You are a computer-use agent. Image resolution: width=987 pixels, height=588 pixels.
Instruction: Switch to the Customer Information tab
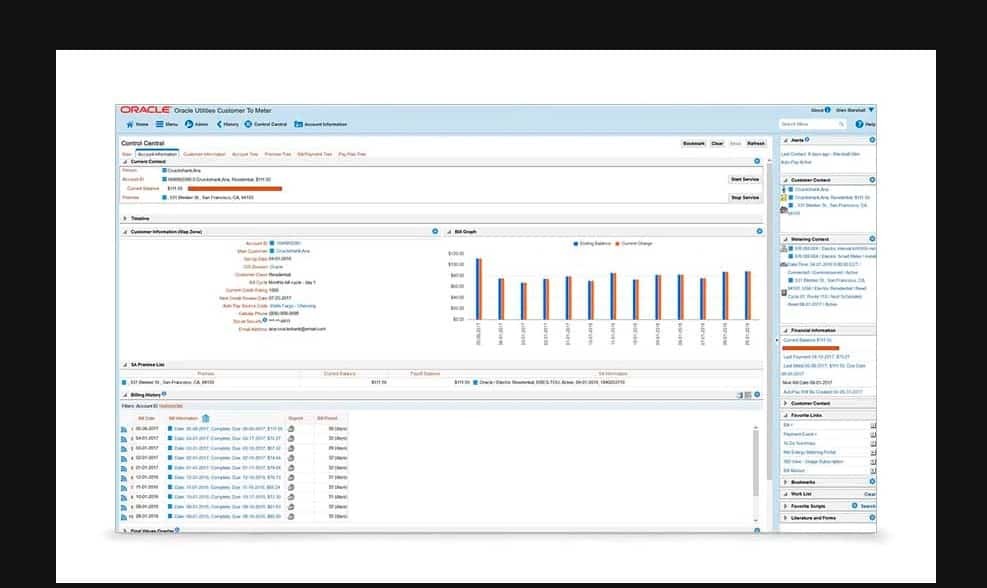(x=204, y=154)
